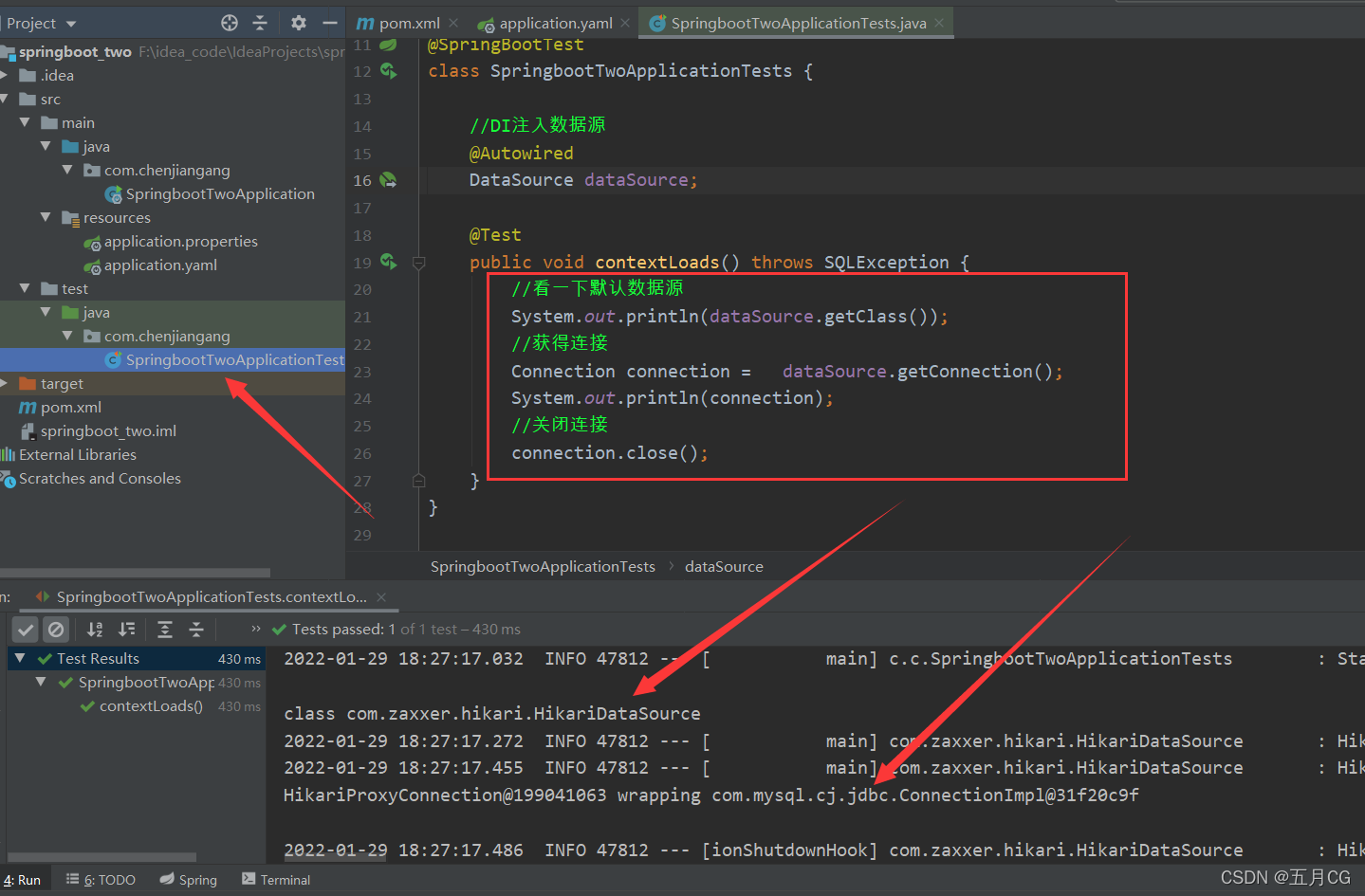Click 'class com.zaxxer.hikari.HikariDataSource' output line
The width and height of the screenshot is (1365, 896).
(491, 713)
